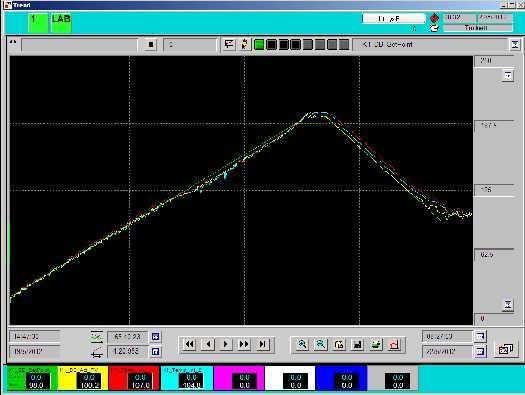Expand the top-right scale arrow button

pos(508,75)
